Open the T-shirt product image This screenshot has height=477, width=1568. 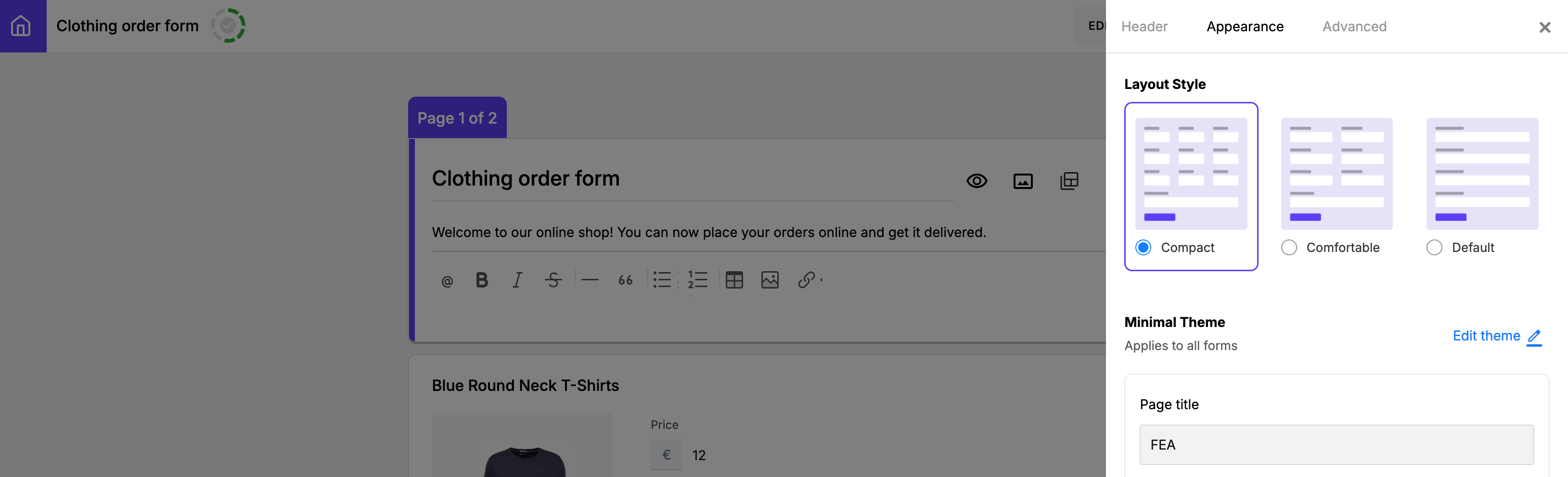(522, 445)
